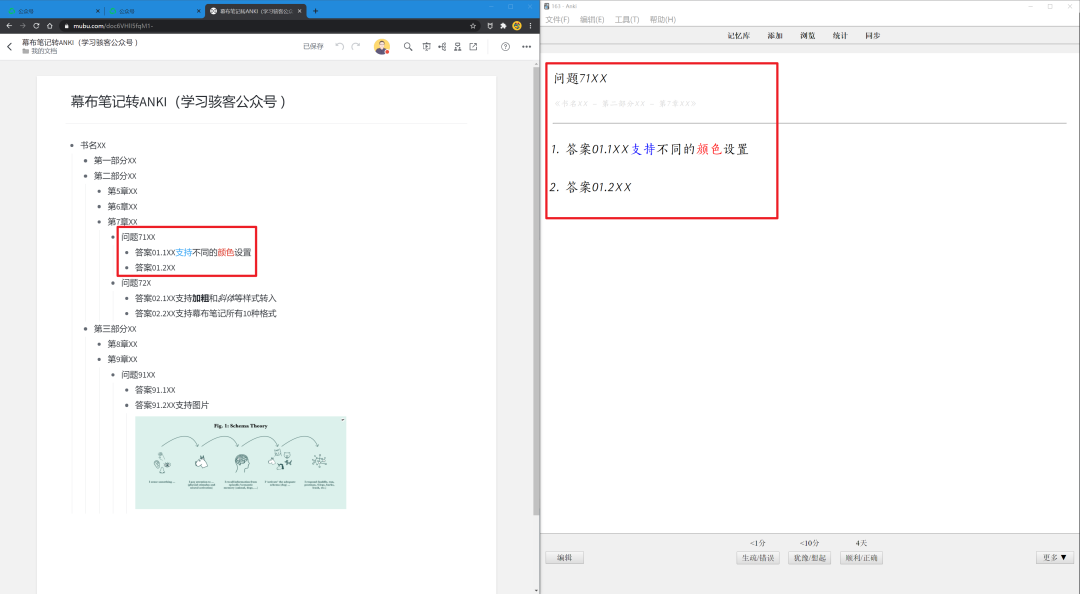Open the document structure icon in Mubu

click(457, 46)
